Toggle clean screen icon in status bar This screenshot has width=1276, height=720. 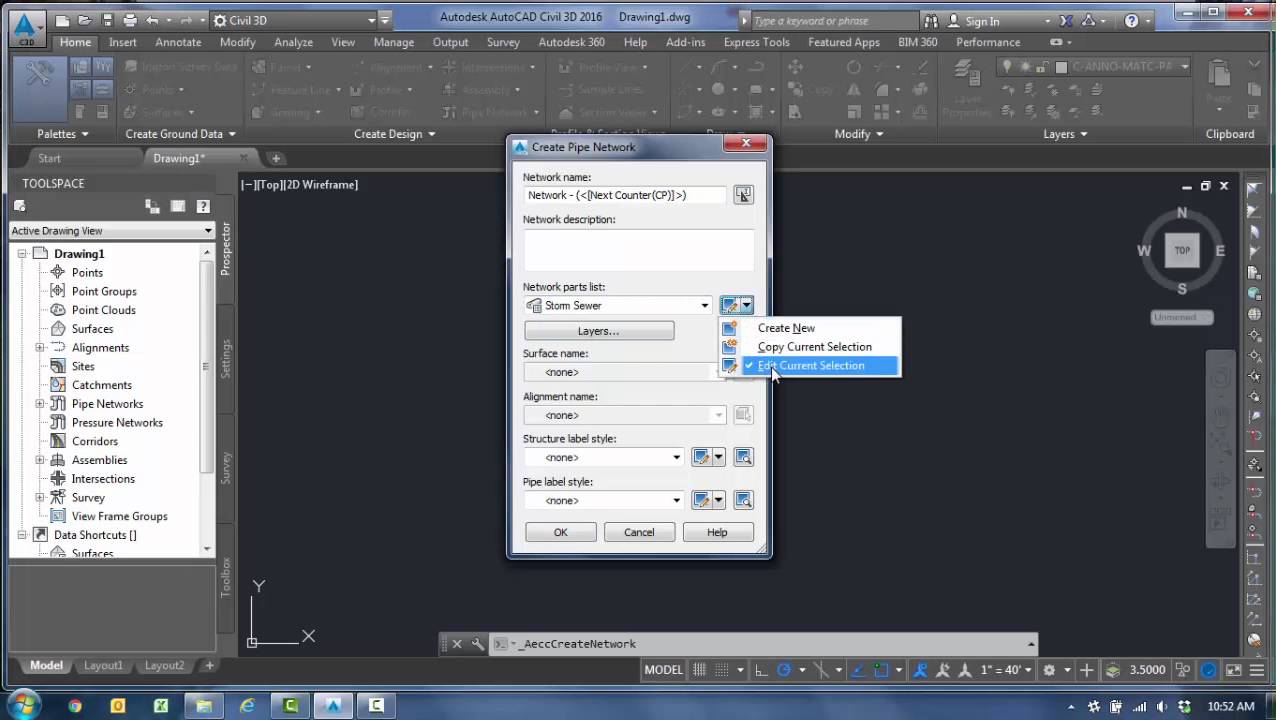point(1232,670)
